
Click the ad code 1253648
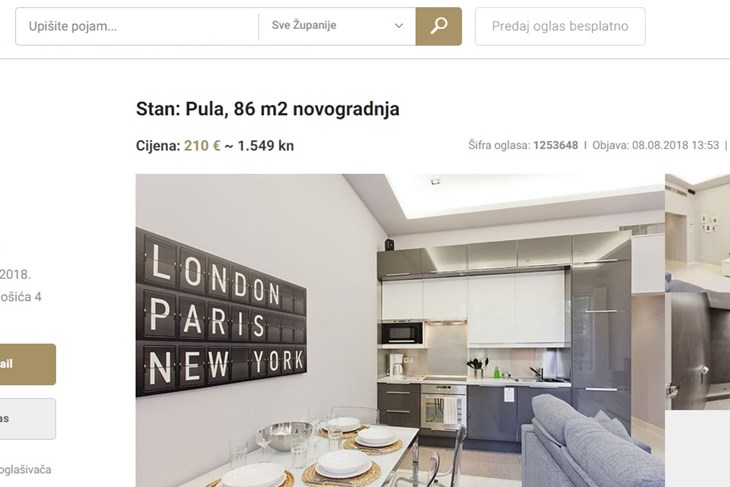[x=555, y=145]
